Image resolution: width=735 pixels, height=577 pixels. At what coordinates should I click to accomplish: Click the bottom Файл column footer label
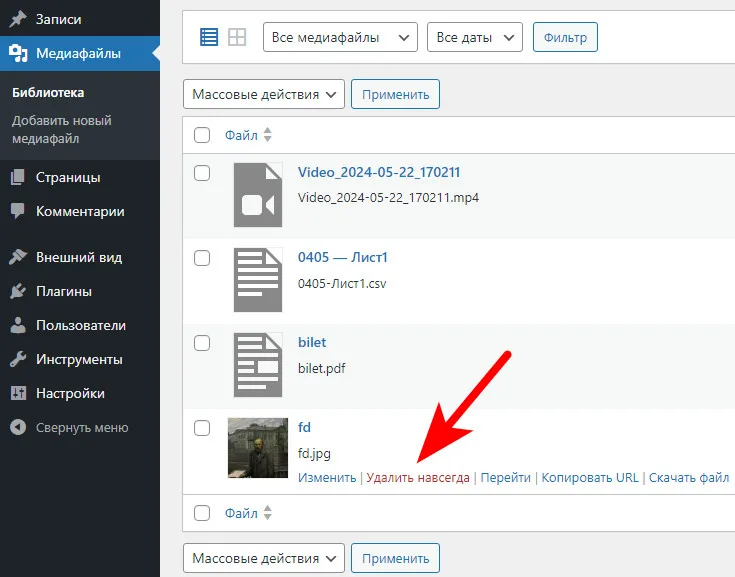click(241, 513)
